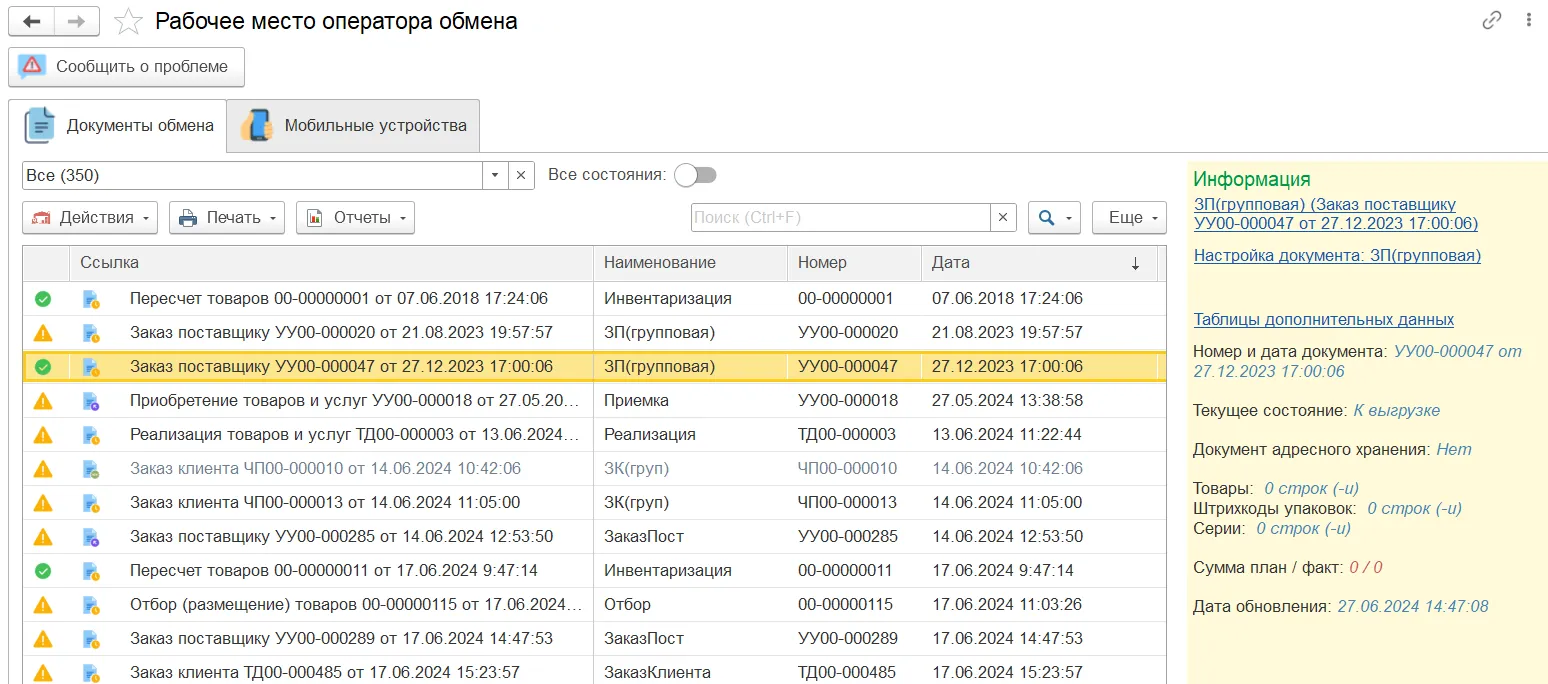Open the Действия dropdown menu
The width and height of the screenshot is (1548, 684).
coord(90,217)
